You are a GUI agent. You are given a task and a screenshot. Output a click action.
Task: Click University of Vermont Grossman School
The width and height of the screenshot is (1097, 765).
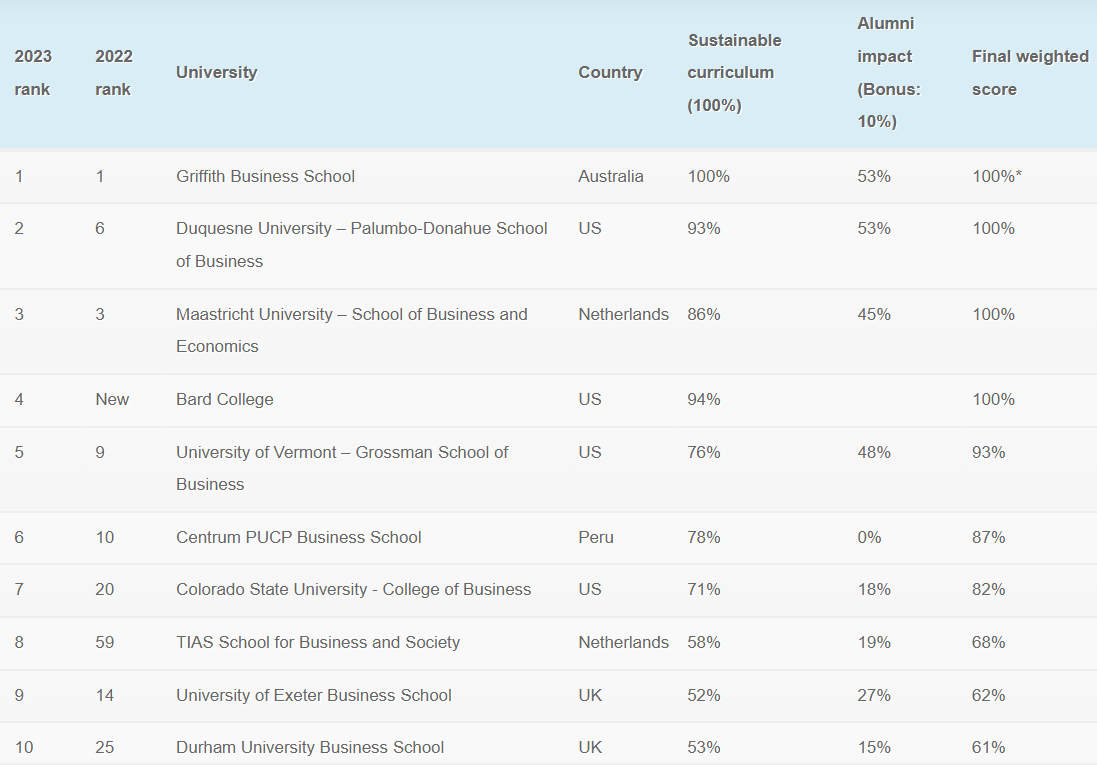[x=341, y=468]
